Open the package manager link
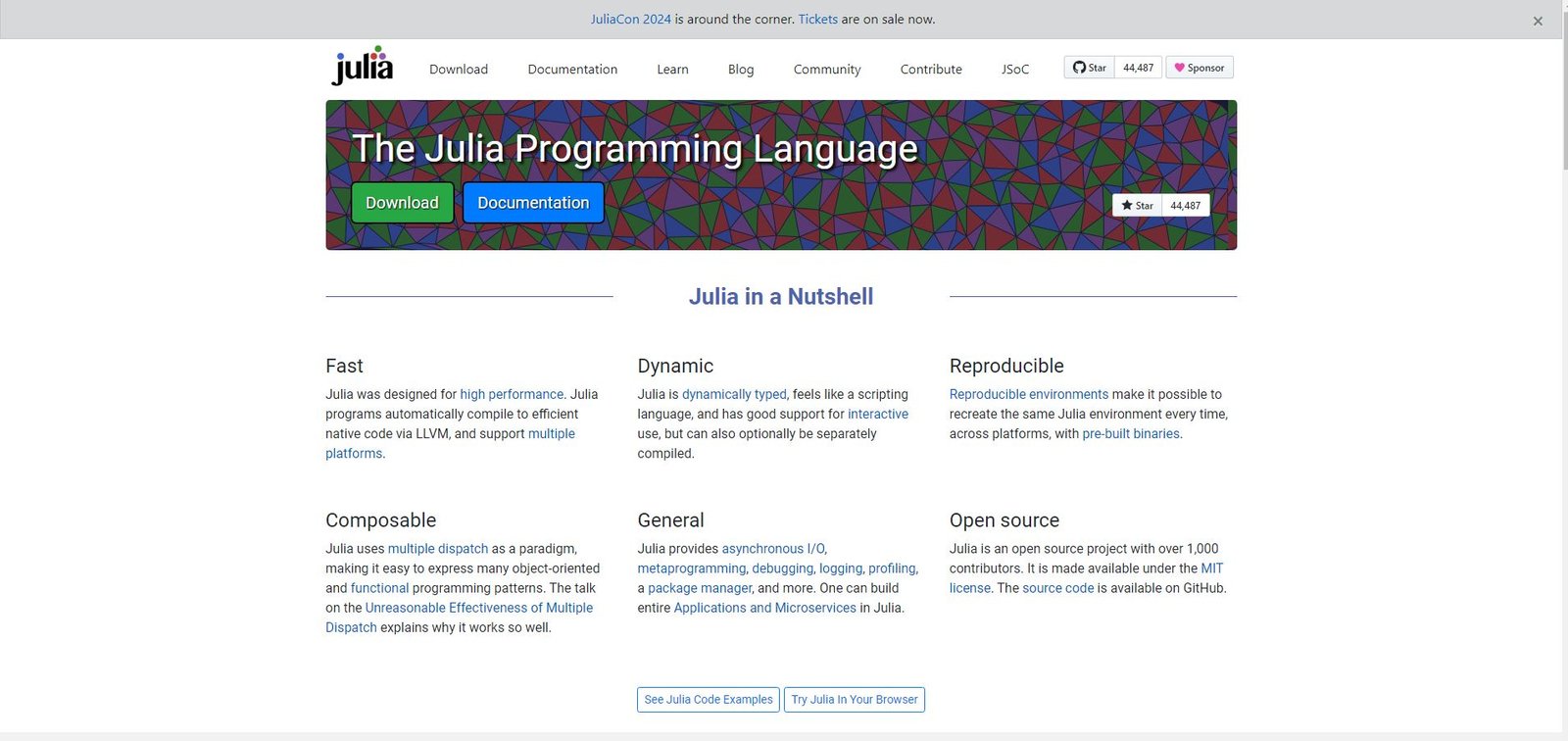The image size is (1568, 741). coord(700,588)
